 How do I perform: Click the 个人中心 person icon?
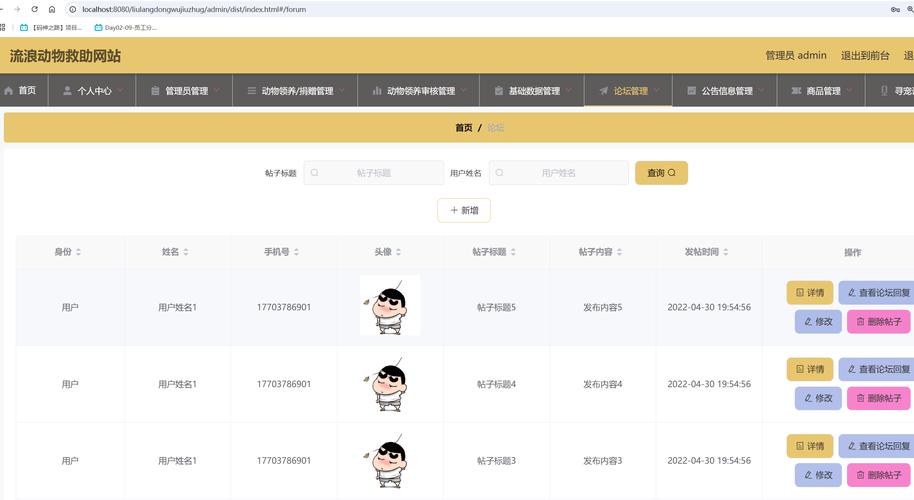coord(67,91)
